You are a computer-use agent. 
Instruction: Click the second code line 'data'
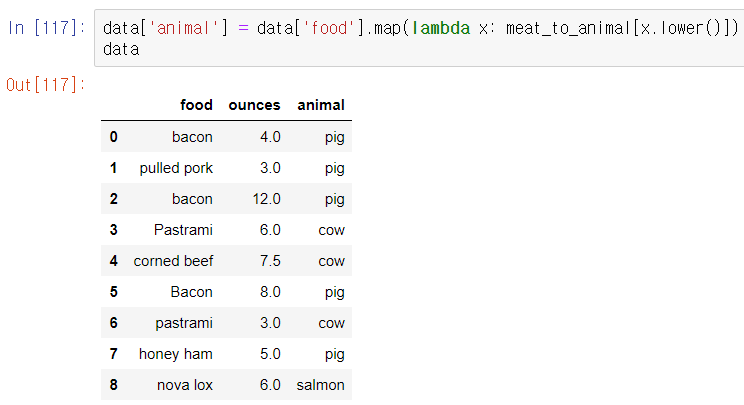pos(121,49)
